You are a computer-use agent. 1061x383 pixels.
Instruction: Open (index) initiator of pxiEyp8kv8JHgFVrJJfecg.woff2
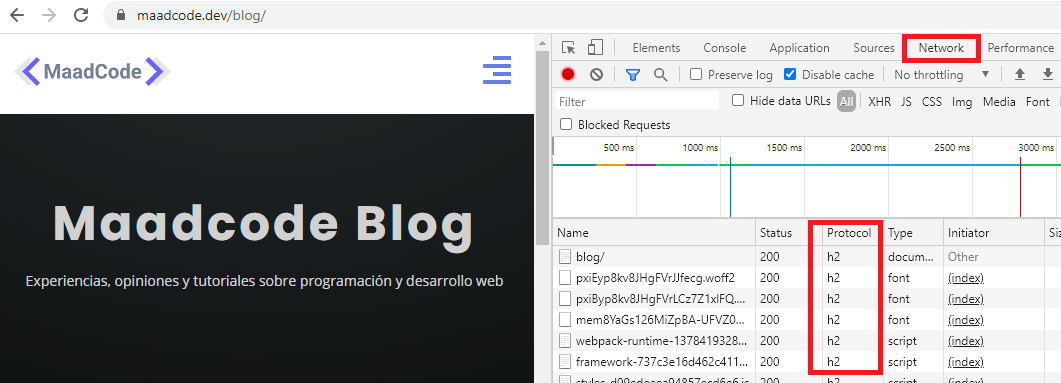966,278
